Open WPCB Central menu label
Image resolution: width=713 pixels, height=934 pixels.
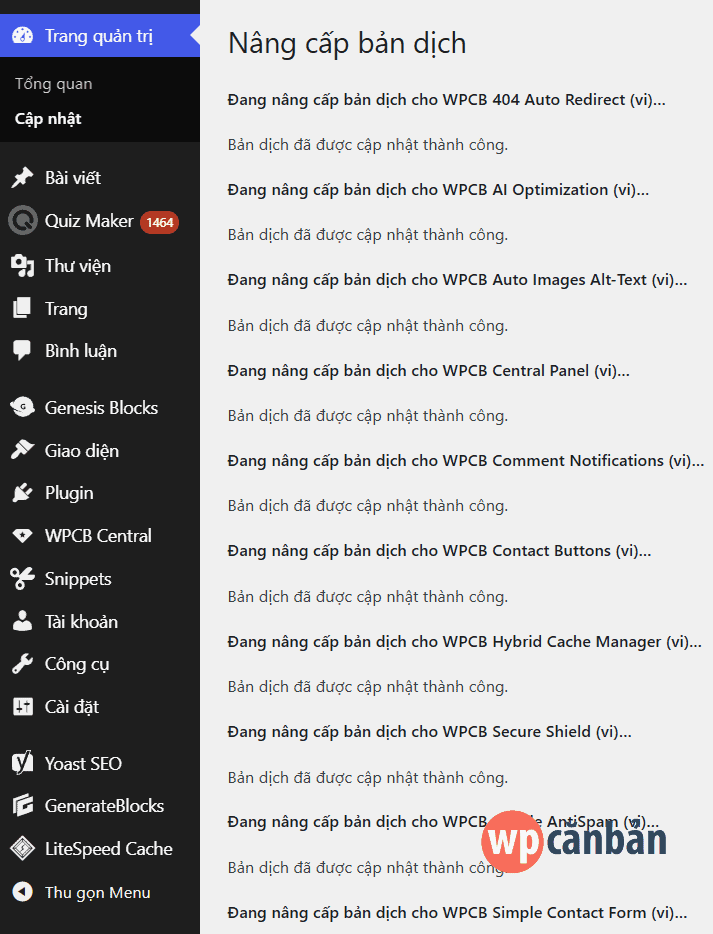pyautogui.click(x=98, y=536)
